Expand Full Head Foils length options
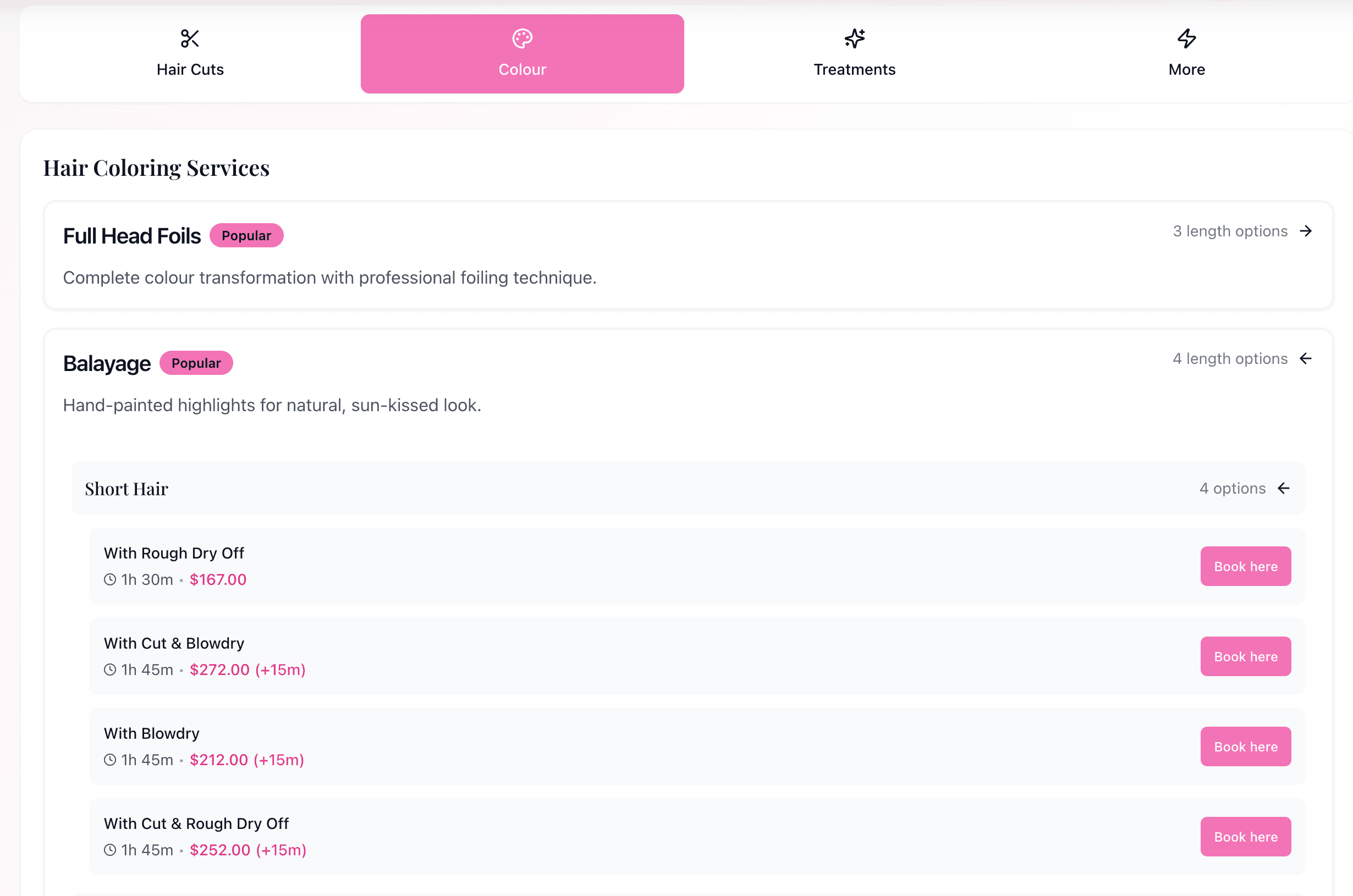The width and height of the screenshot is (1353, 896). click(x=1240, y=231)
